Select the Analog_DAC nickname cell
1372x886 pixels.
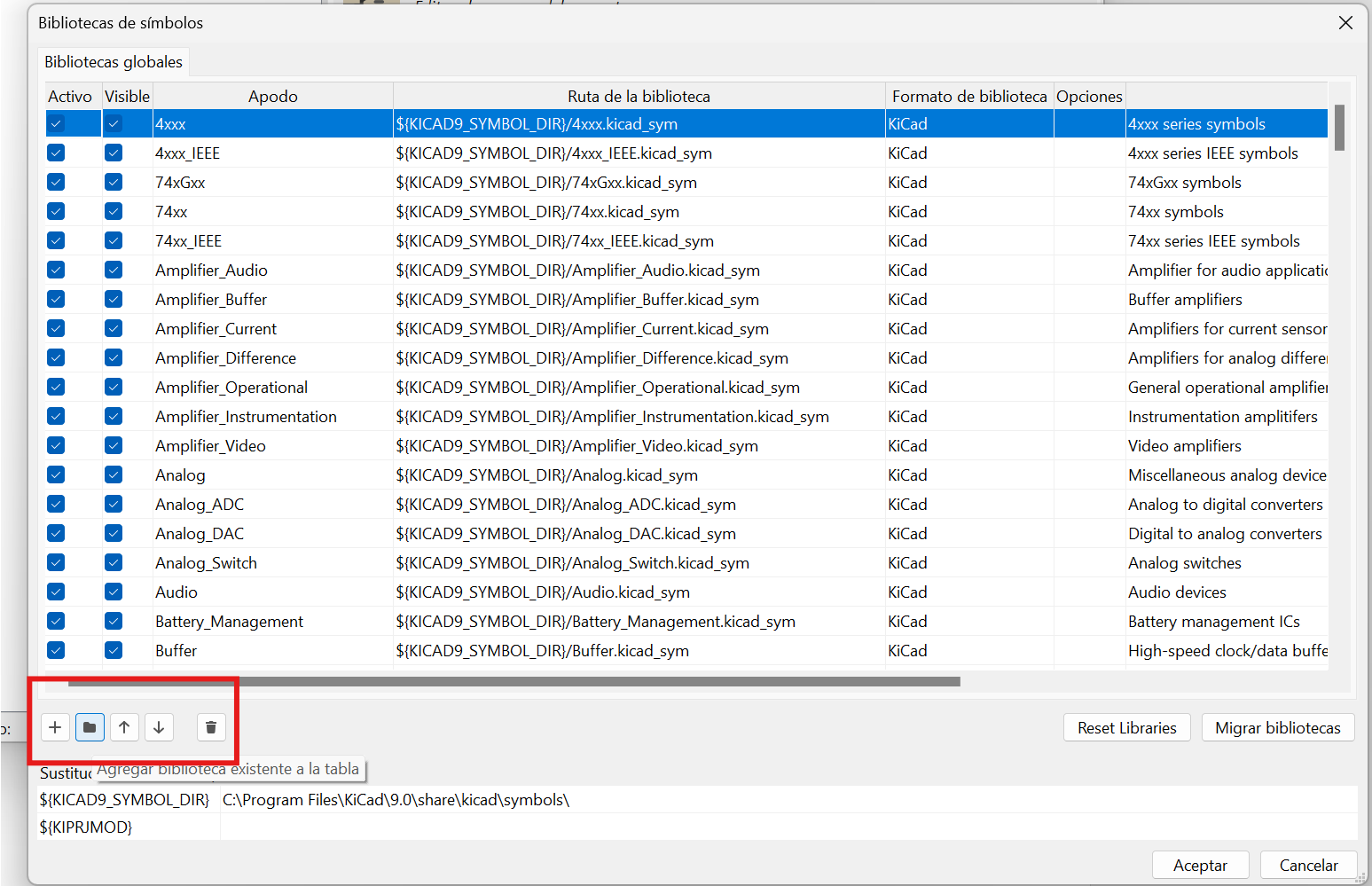tap(273, 533)
